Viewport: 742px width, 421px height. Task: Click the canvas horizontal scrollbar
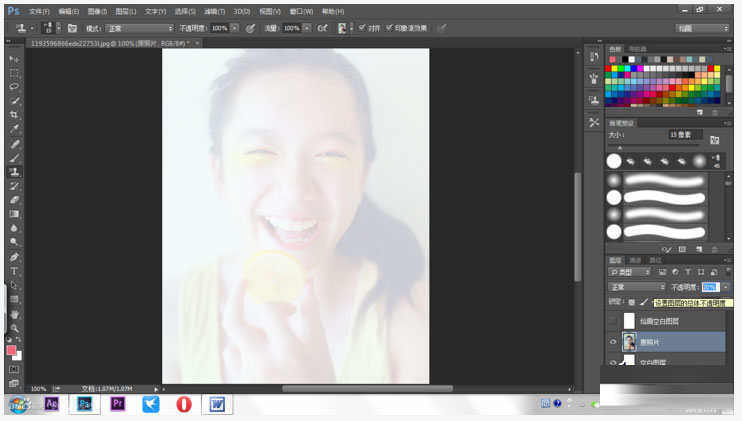click(367, 389)
